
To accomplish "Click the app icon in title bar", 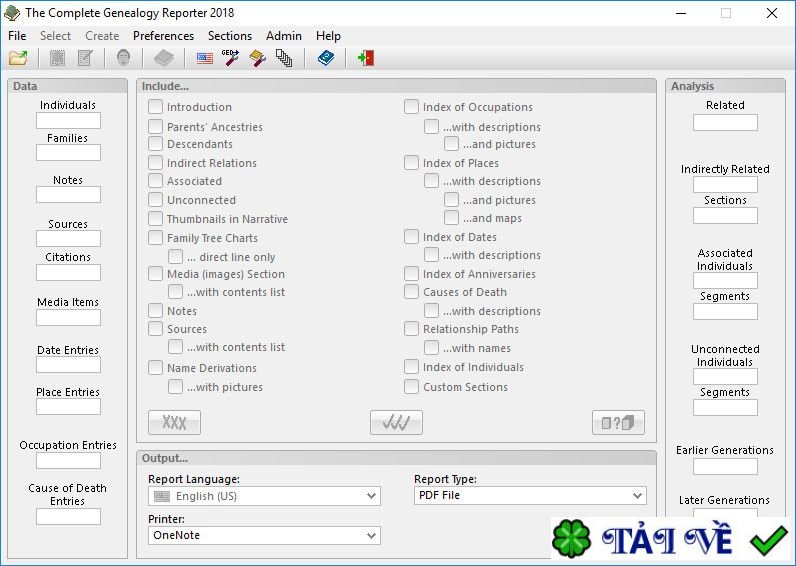I will point(12,12).
